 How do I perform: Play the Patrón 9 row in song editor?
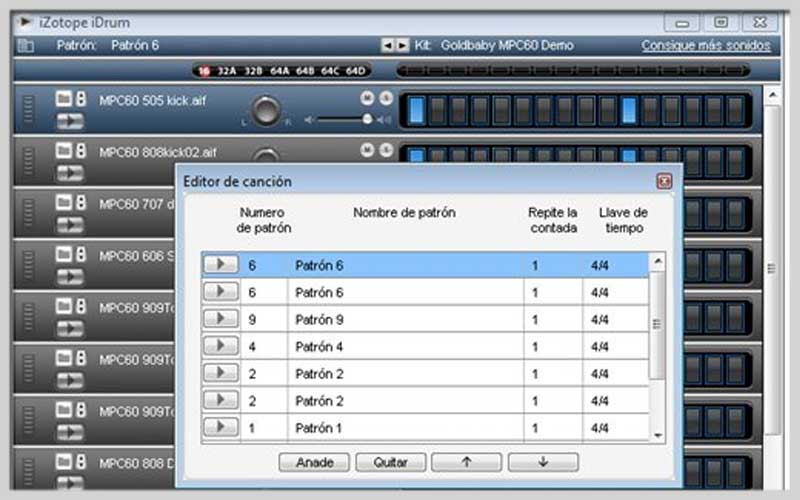[220, 318]
